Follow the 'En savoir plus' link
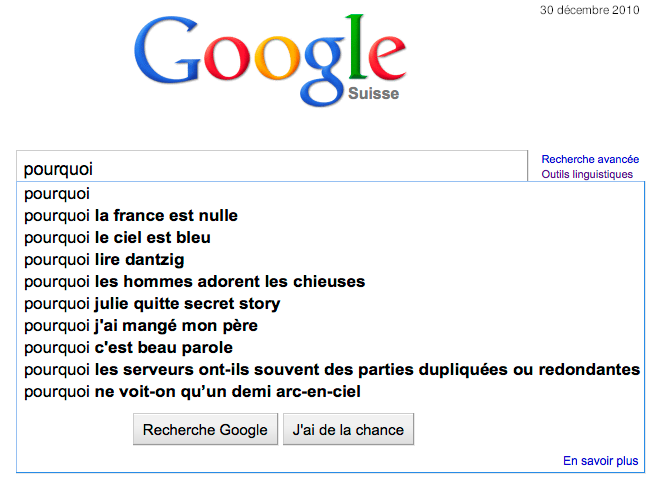 click(x=600, y=461)
